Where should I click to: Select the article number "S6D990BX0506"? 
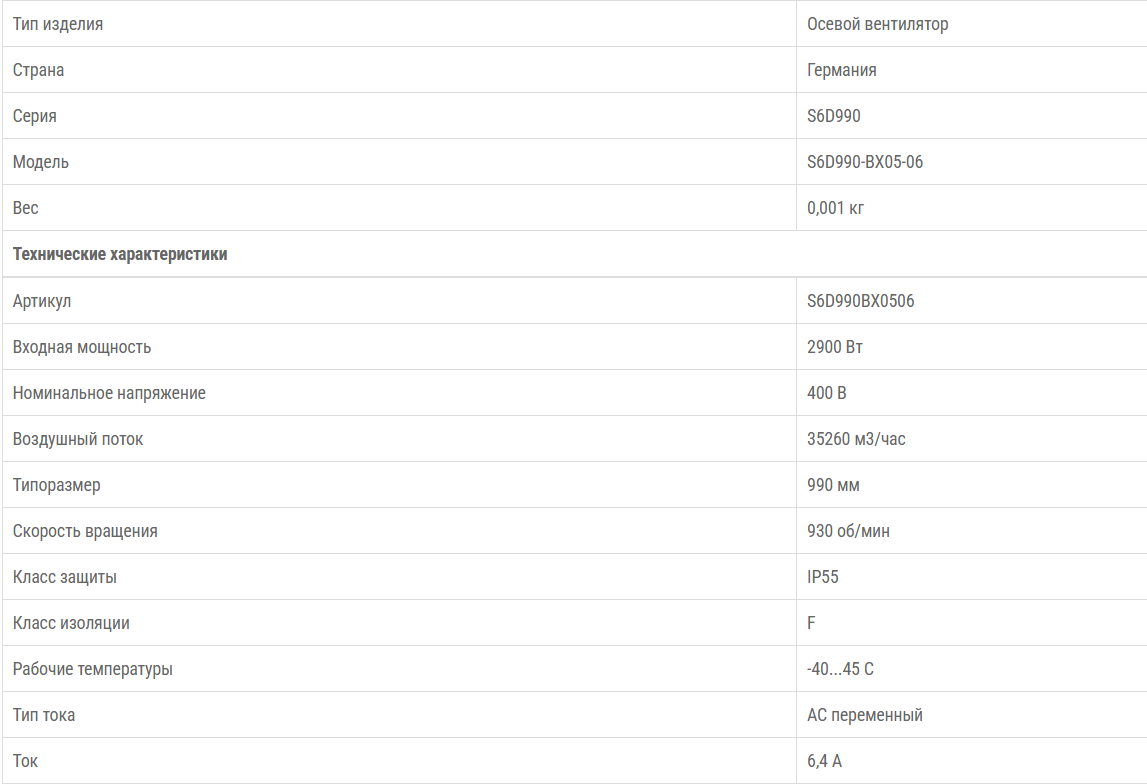(860, 301)
